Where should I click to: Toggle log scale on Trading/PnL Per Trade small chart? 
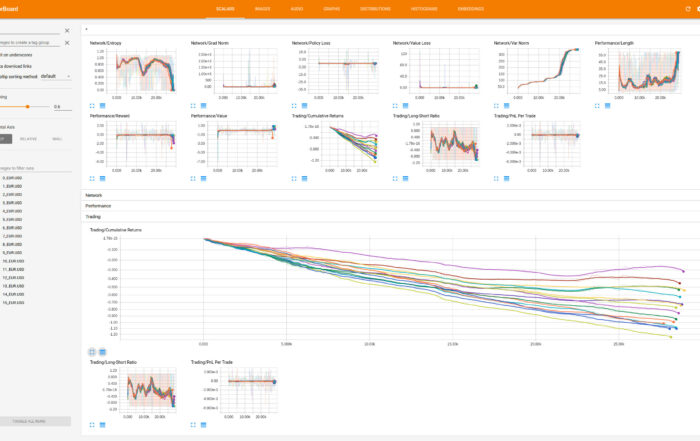201,424
